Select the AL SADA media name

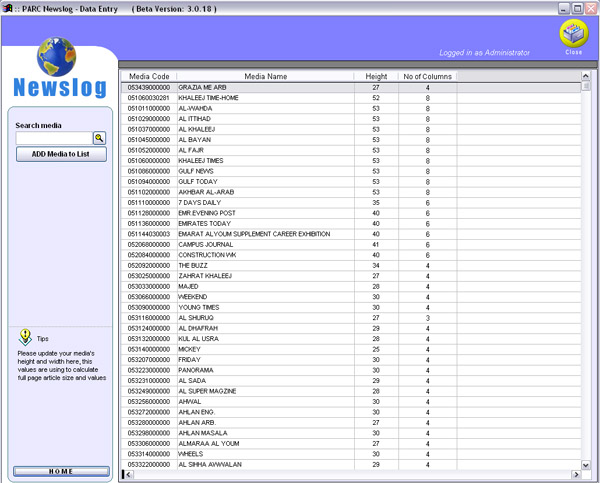point(192,381)
